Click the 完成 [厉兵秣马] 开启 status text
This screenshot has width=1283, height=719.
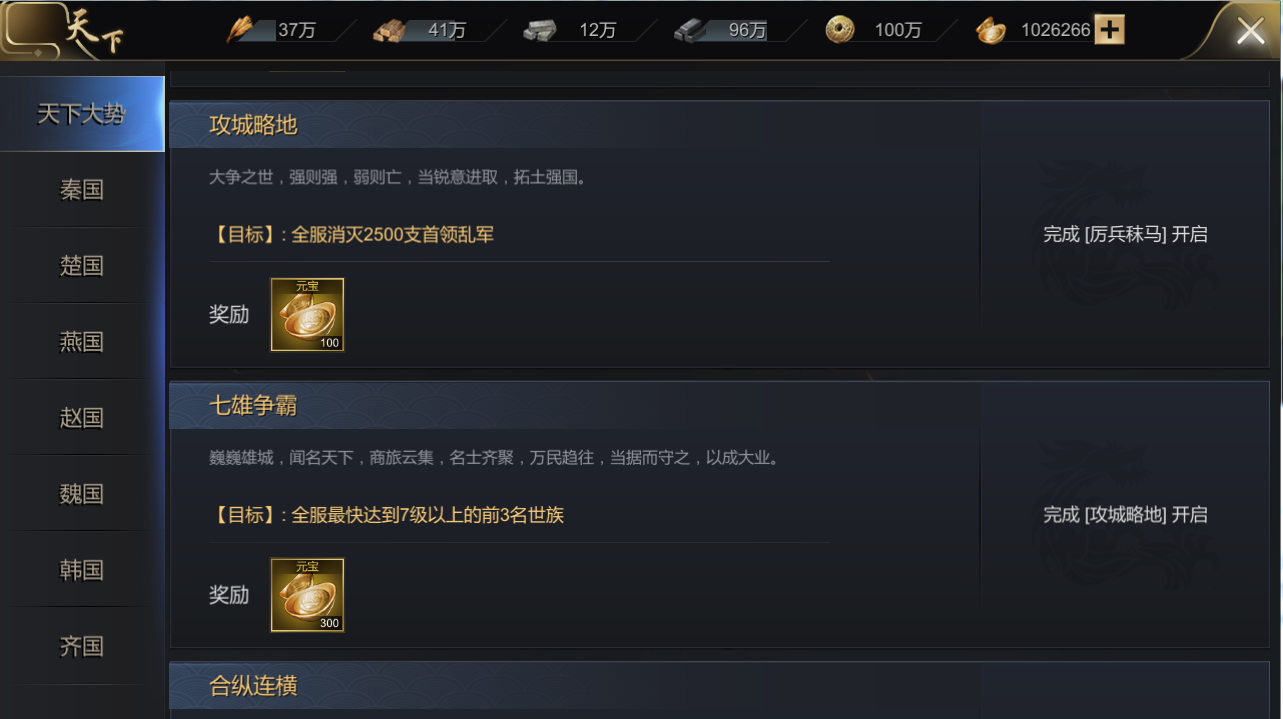tap(1125, 234)
